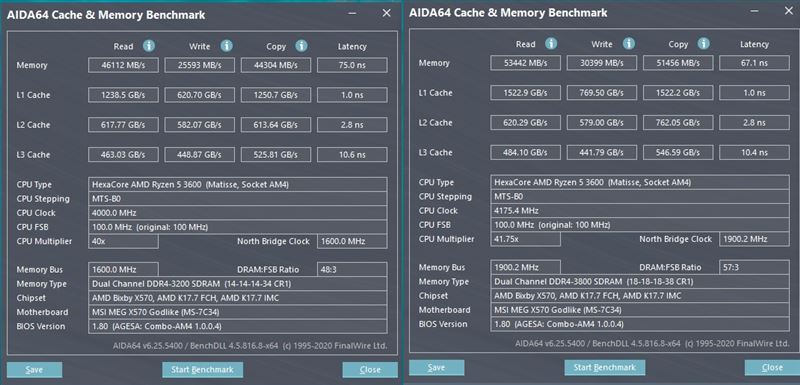The image size is (800, 385).
Task: Click Save button in right window
Action: (x=437, y=368)
